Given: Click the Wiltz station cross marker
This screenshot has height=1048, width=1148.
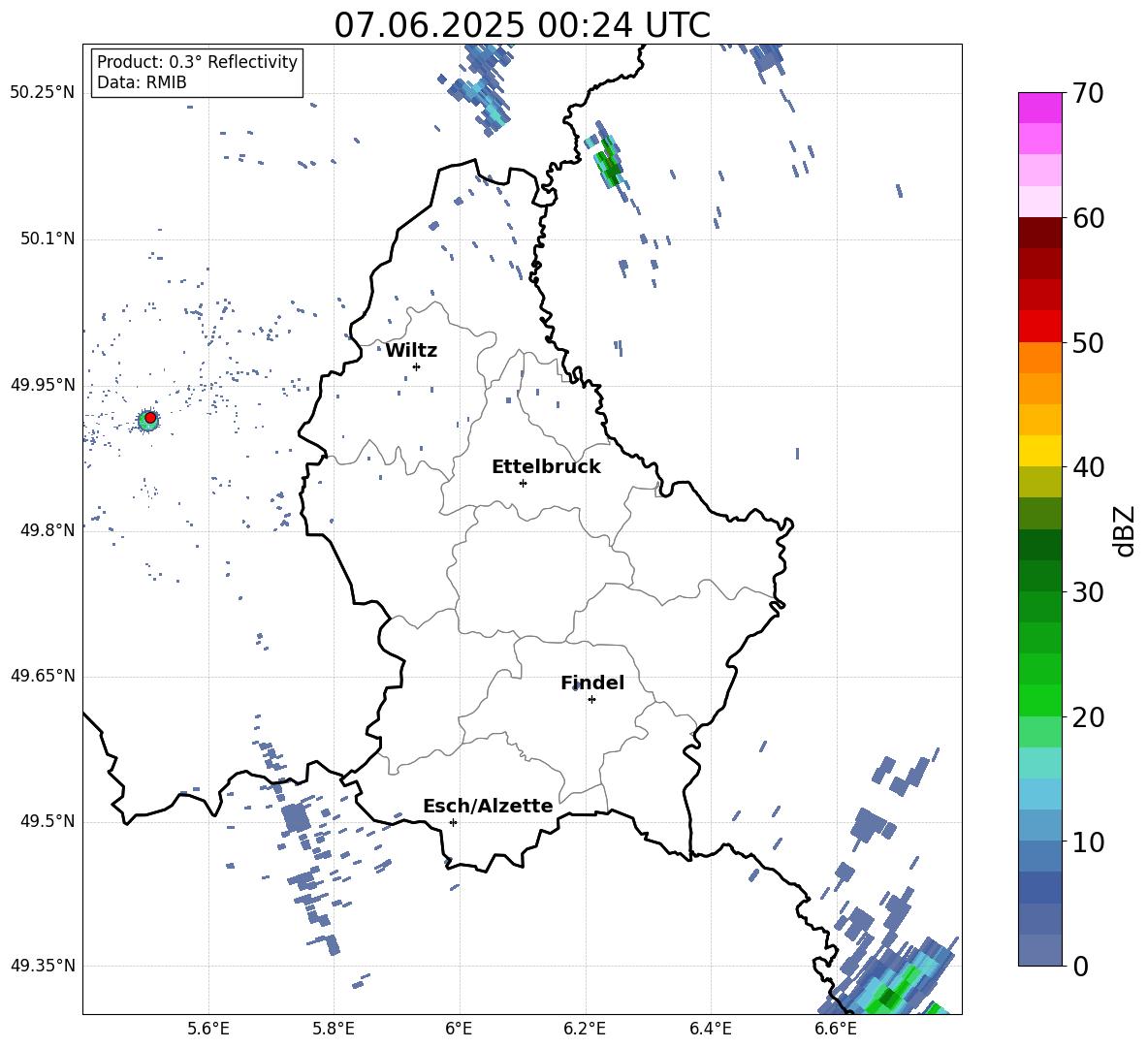Looking at the screenshot, I should pyautogui.click(x=417, y=366).
